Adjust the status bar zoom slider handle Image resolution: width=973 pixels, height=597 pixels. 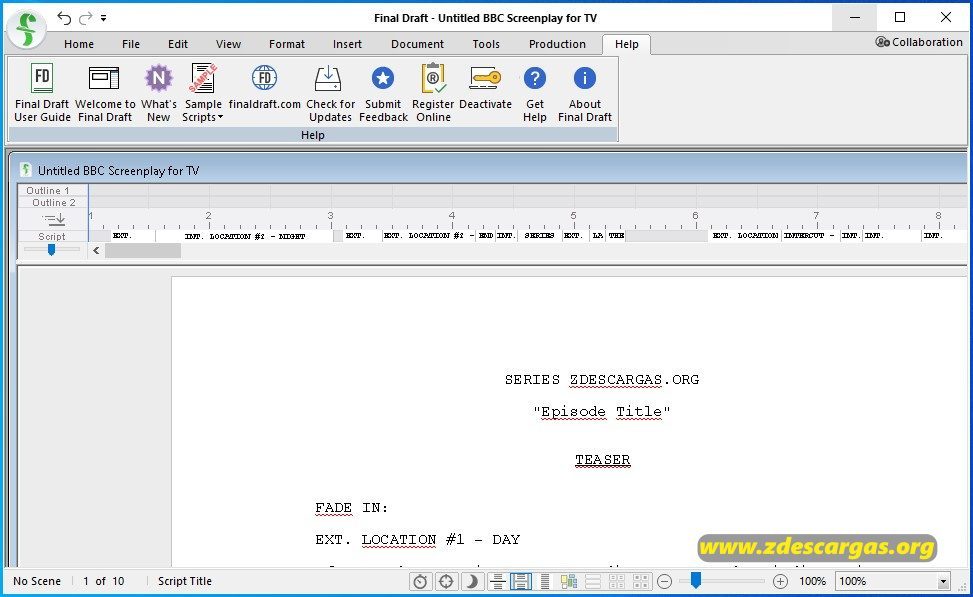(x=696, y=580)
